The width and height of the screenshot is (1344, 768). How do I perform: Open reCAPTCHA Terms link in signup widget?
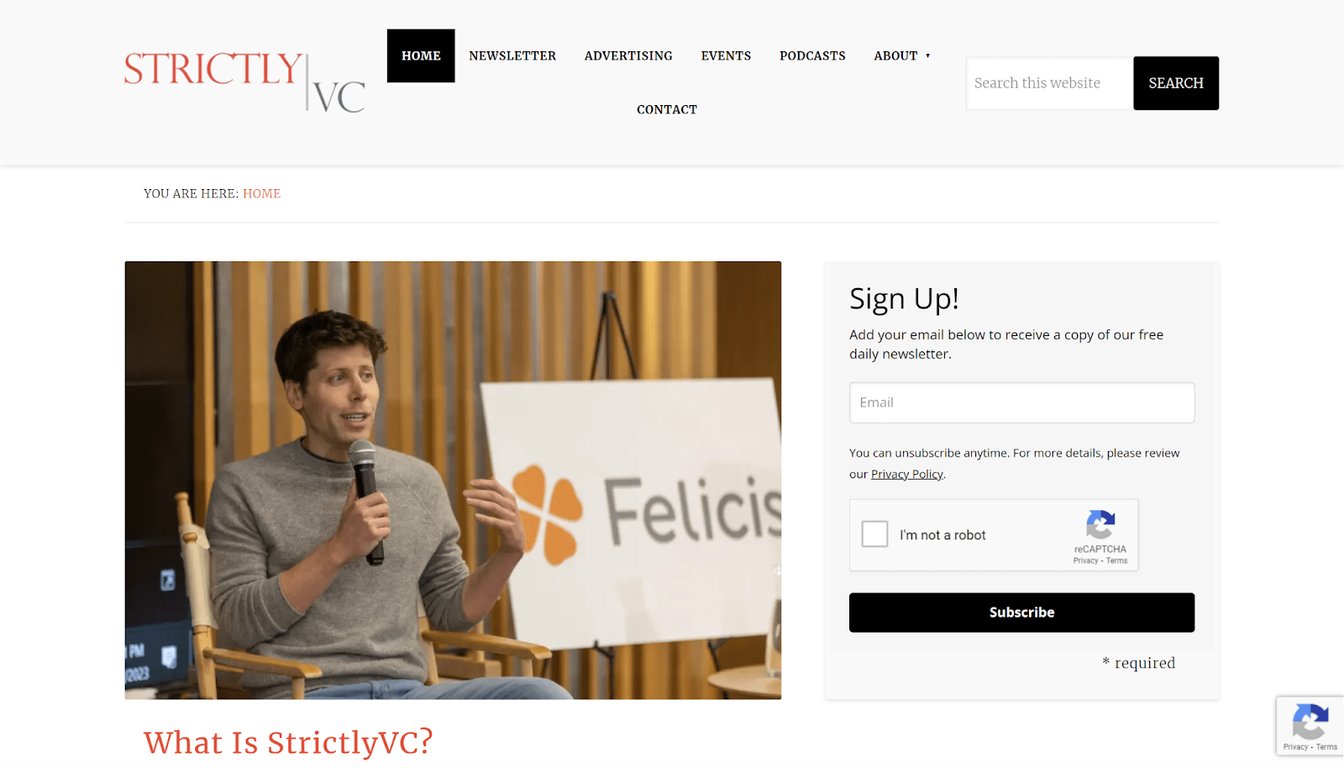click(1117, 561)
